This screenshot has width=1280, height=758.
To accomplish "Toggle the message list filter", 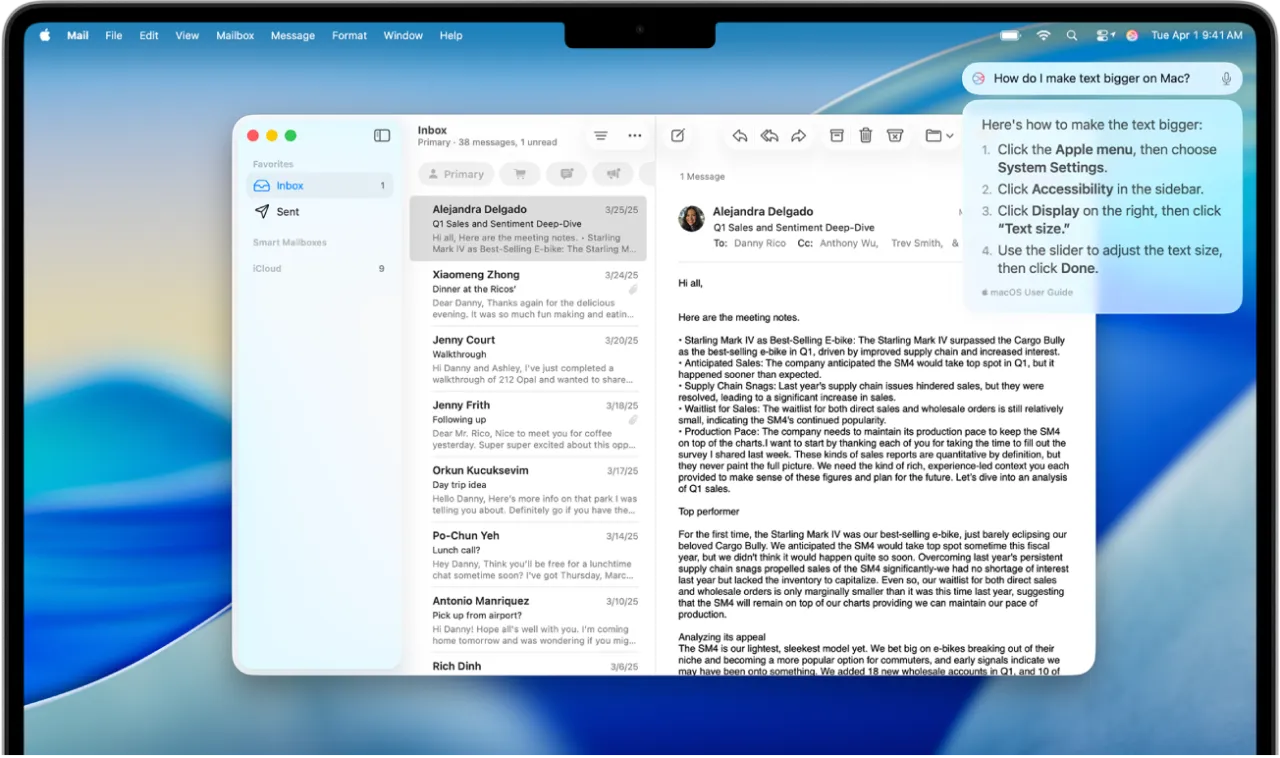I will click(x=600, y=135).
